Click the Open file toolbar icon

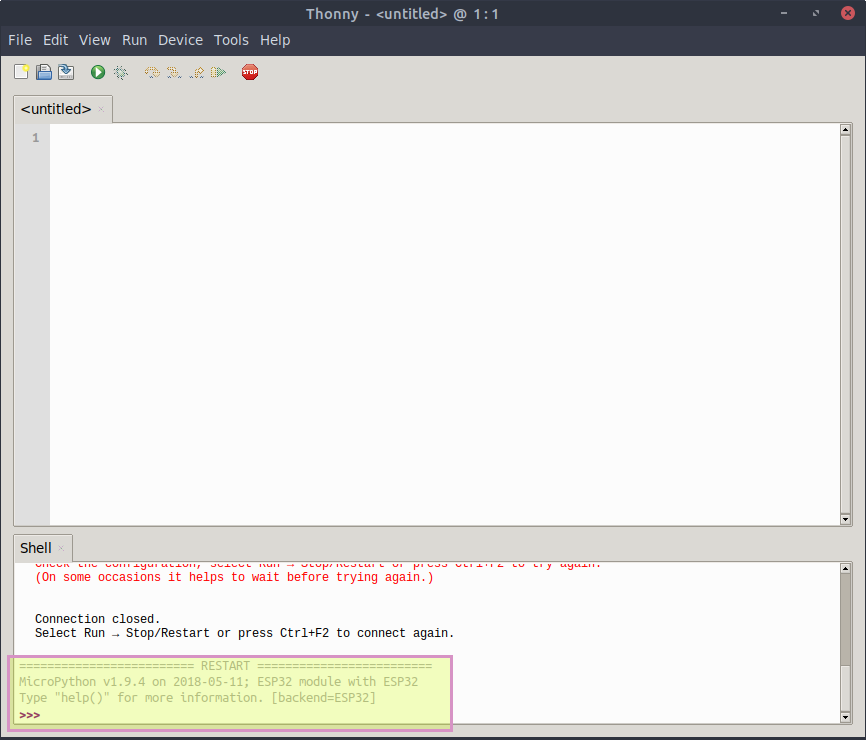click(44, 72)
